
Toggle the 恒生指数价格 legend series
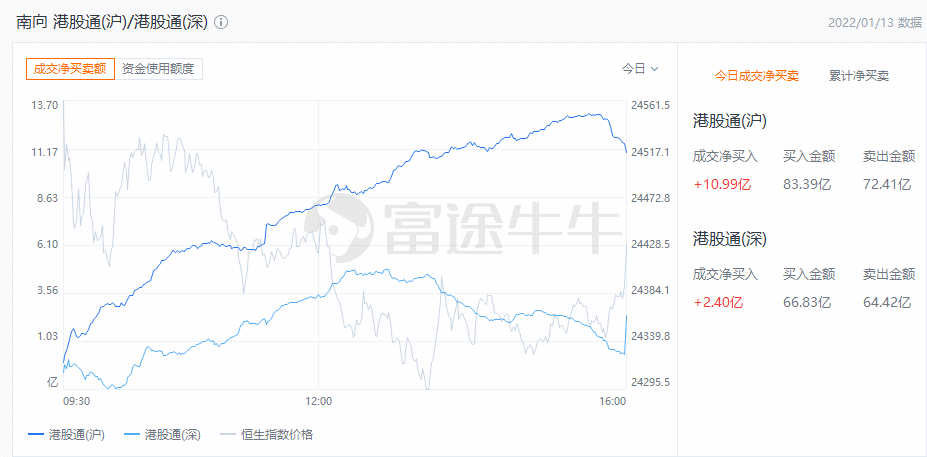(x=276, y=434)
